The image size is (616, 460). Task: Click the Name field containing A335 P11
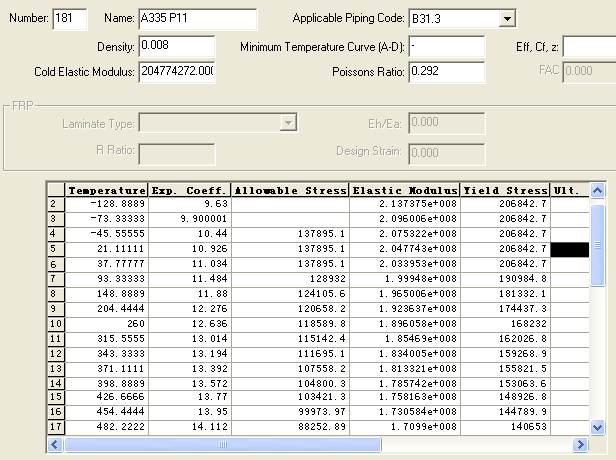(198, 19)
